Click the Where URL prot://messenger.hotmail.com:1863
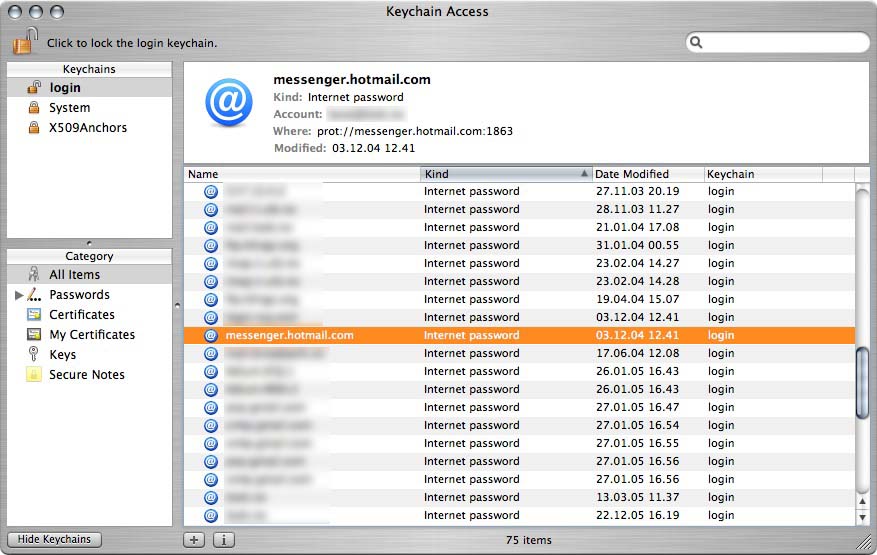This screenshot has height=555, width=877. (x=414, y=131)
